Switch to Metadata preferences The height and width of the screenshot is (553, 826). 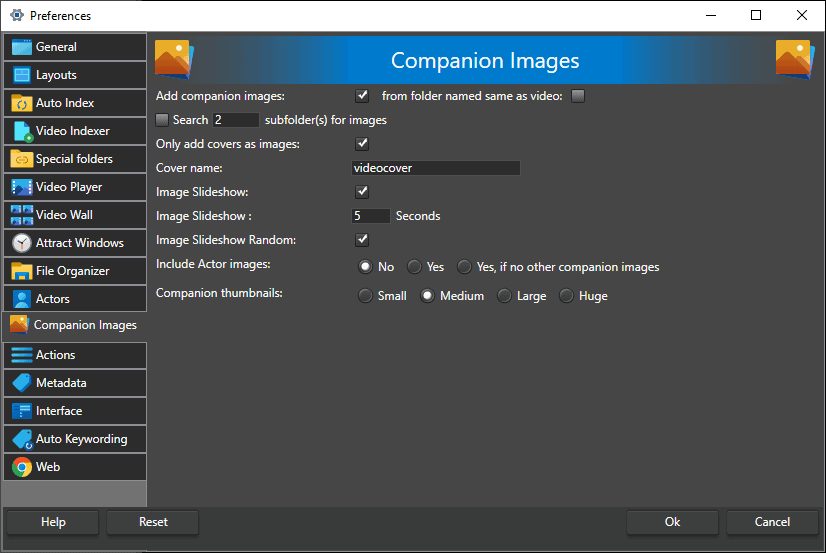point(75,383)
